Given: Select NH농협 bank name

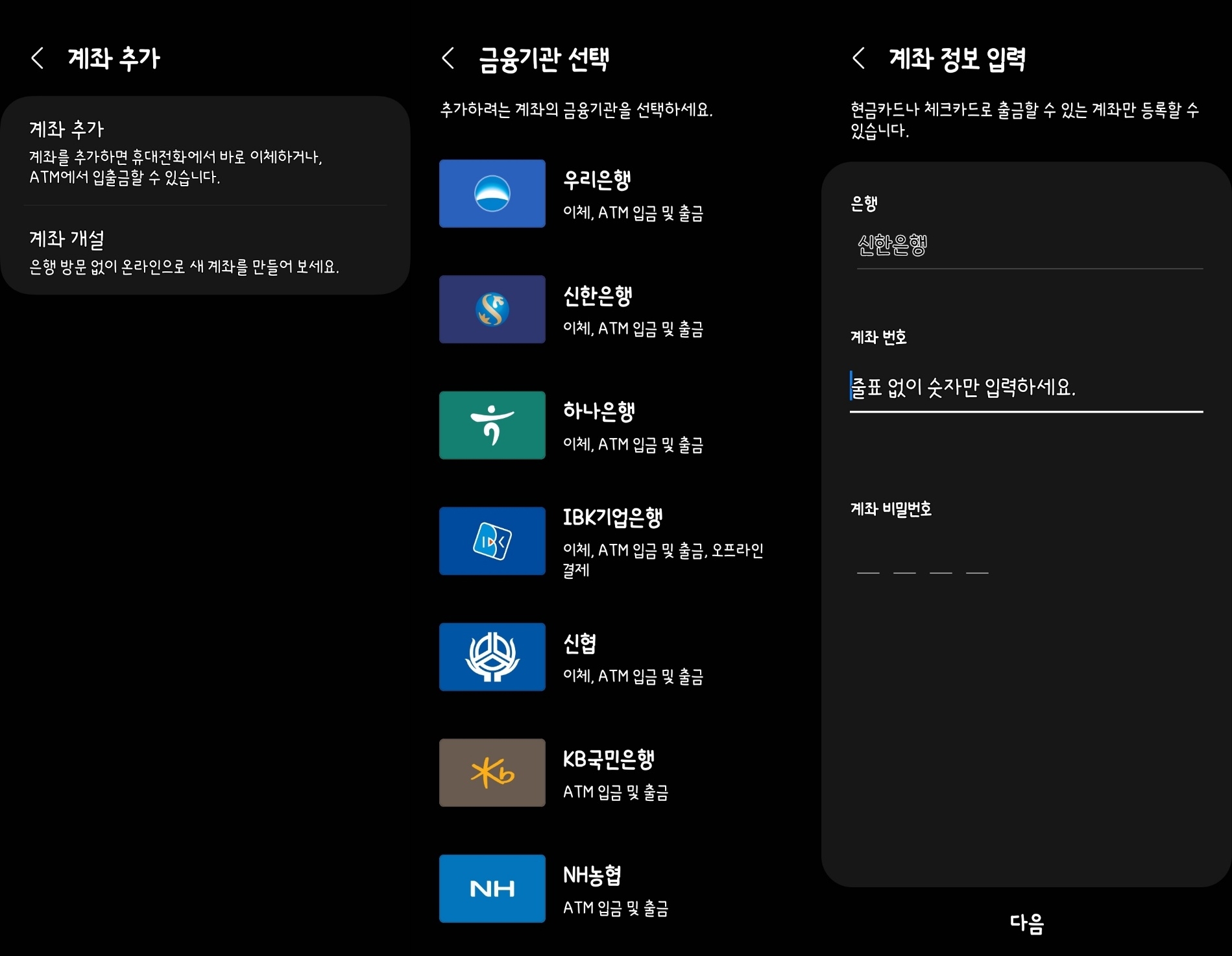Looking at the screenshot, I should click(x=592, y=876).
